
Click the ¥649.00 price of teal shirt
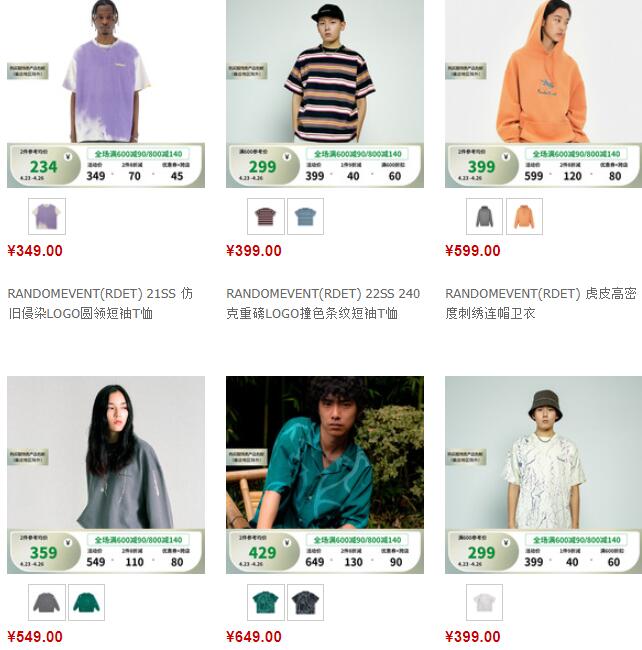point(254,637)
